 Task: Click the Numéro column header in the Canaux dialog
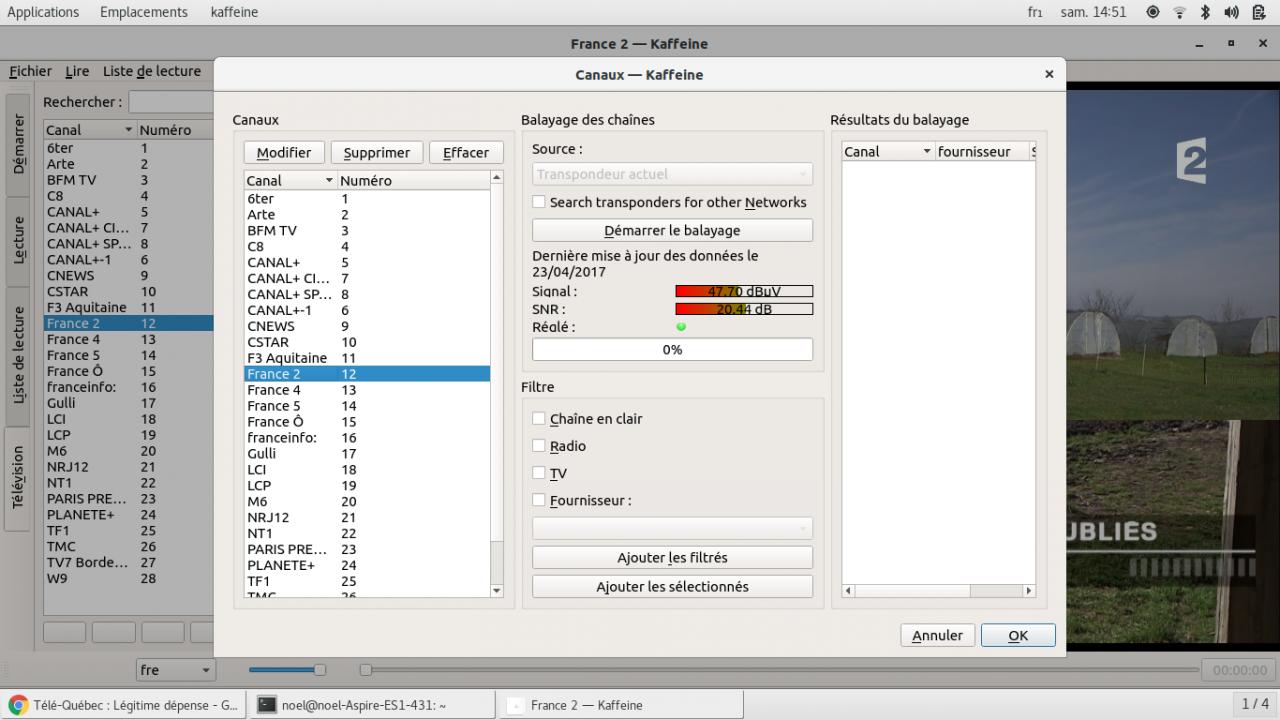tap(413, 181)
